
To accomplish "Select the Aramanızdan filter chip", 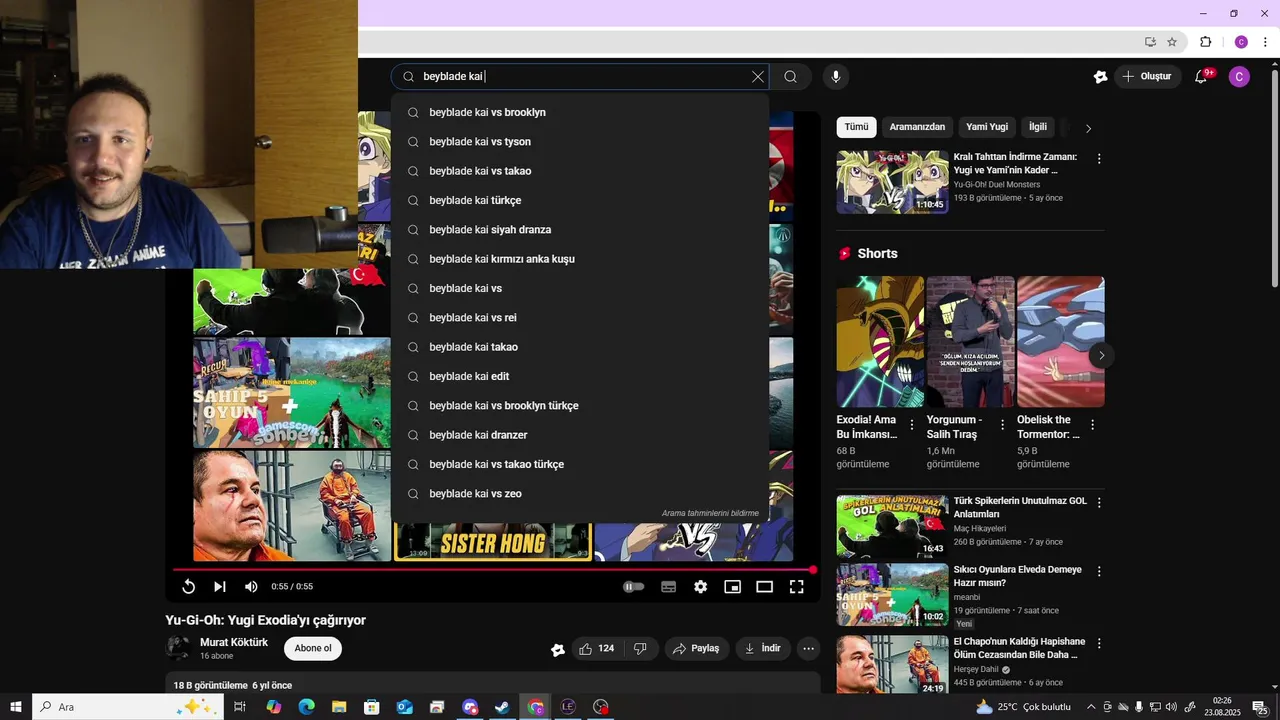I will [917, 127].
